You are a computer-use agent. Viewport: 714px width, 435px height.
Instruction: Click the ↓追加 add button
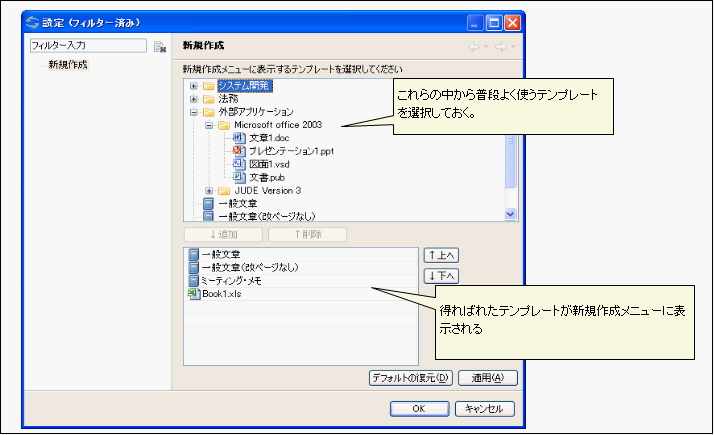pos(223,235)
